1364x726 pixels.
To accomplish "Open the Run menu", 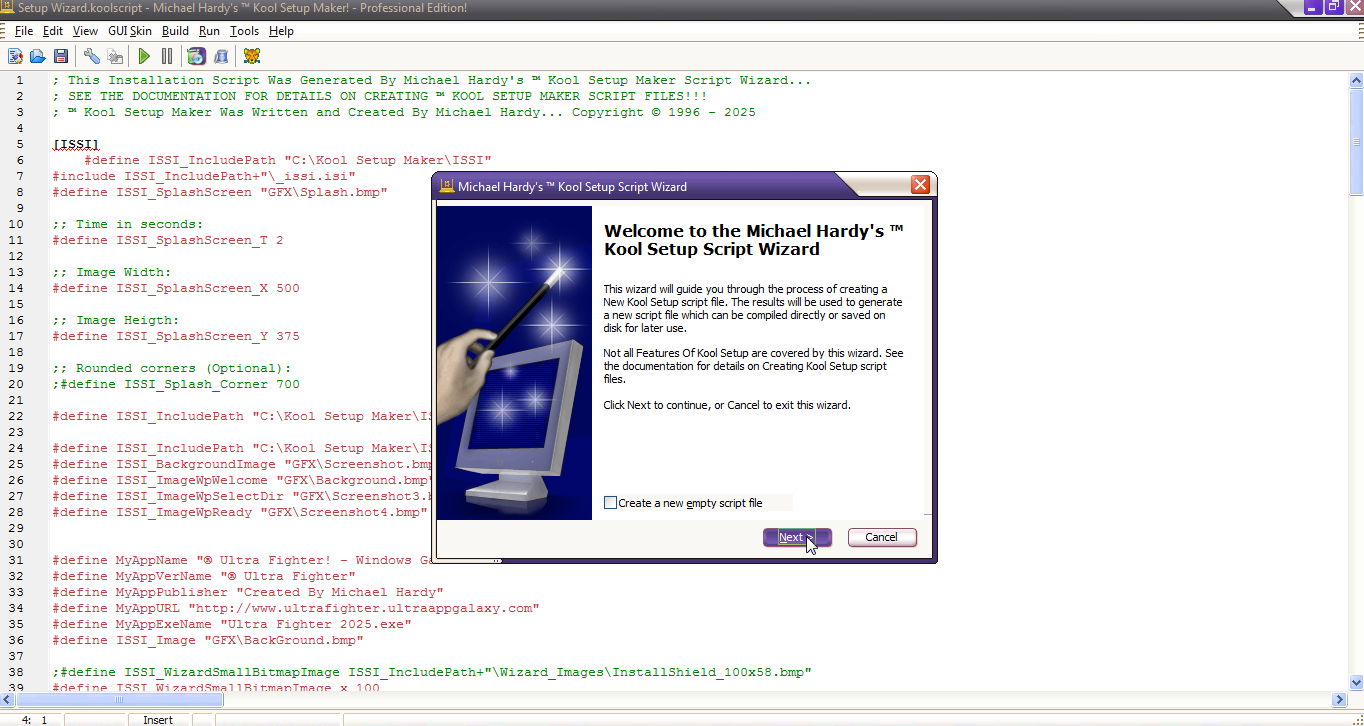I will click(x=209, y=31).
